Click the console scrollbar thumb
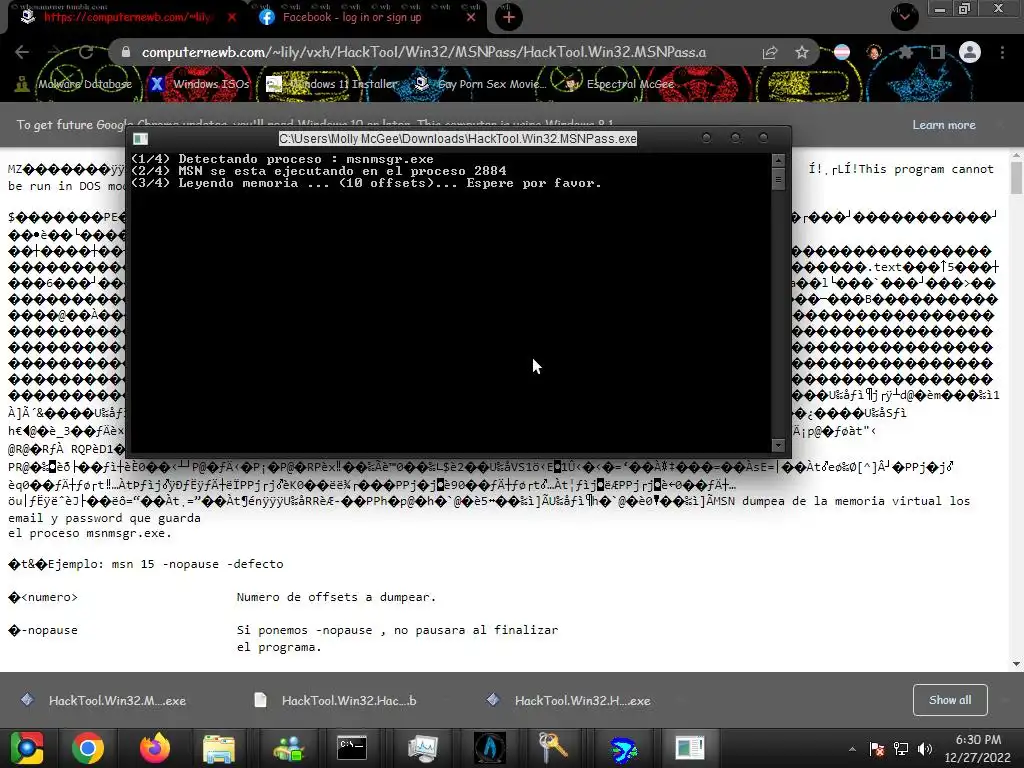The height and width of the screenshot is (768, 1024). pyautogui.click(x=778, y=178)
